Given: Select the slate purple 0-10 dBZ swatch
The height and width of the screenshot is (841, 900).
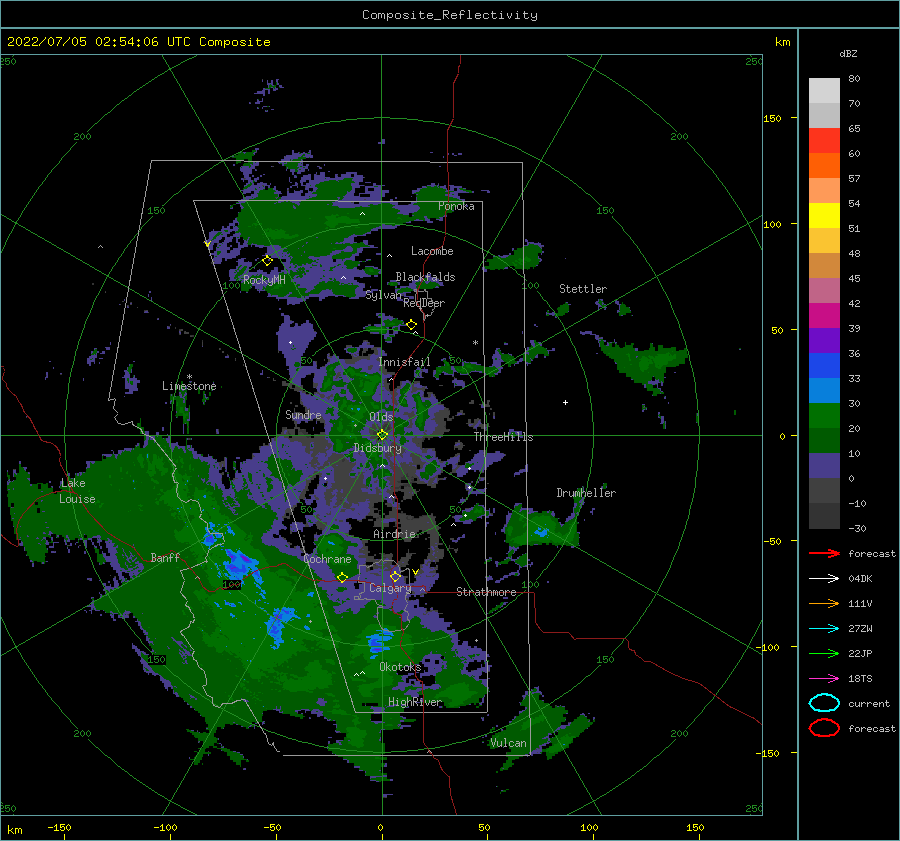Looking at the screenshot, I should [824, 466].
